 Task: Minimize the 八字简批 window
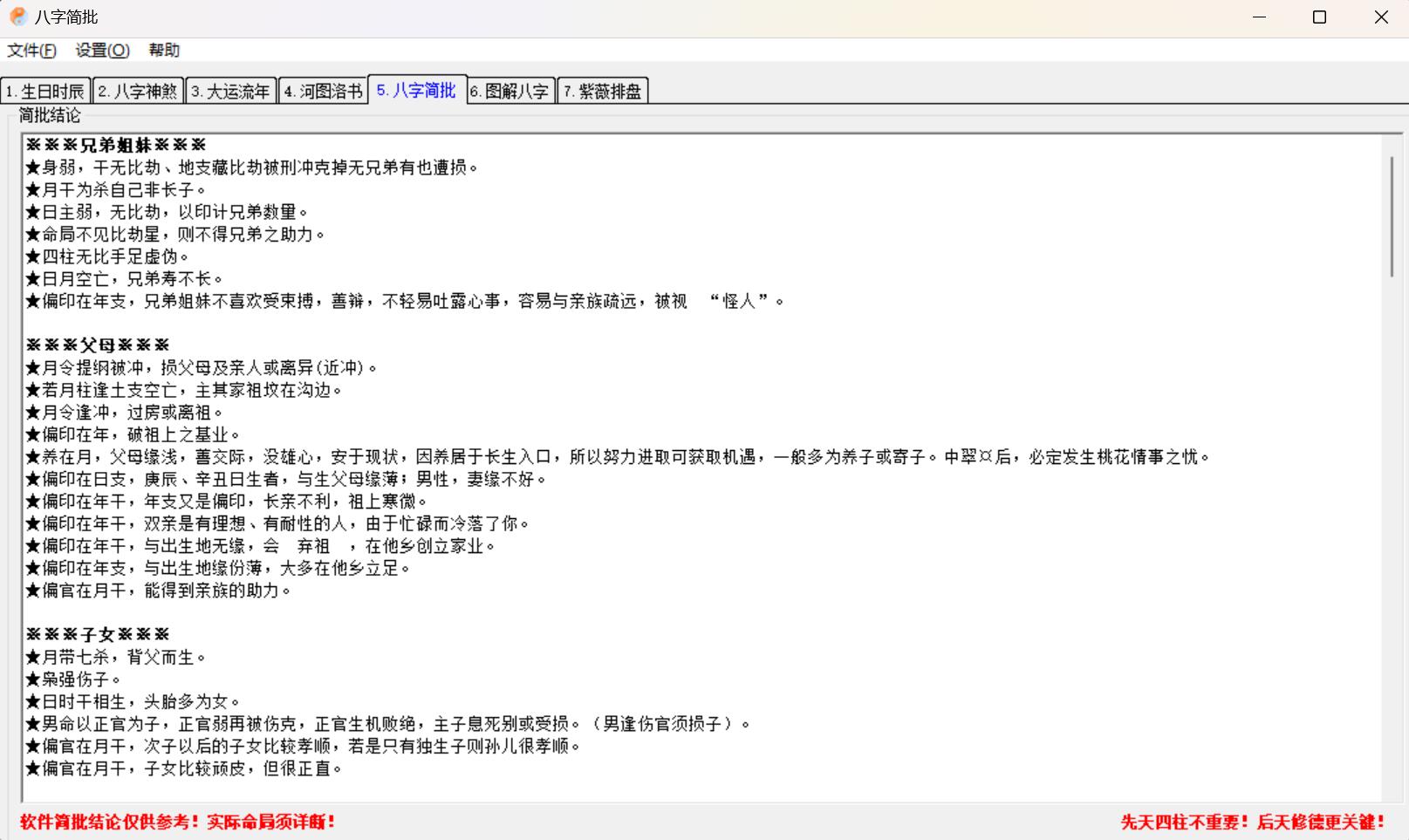(x=1259, y=17)
